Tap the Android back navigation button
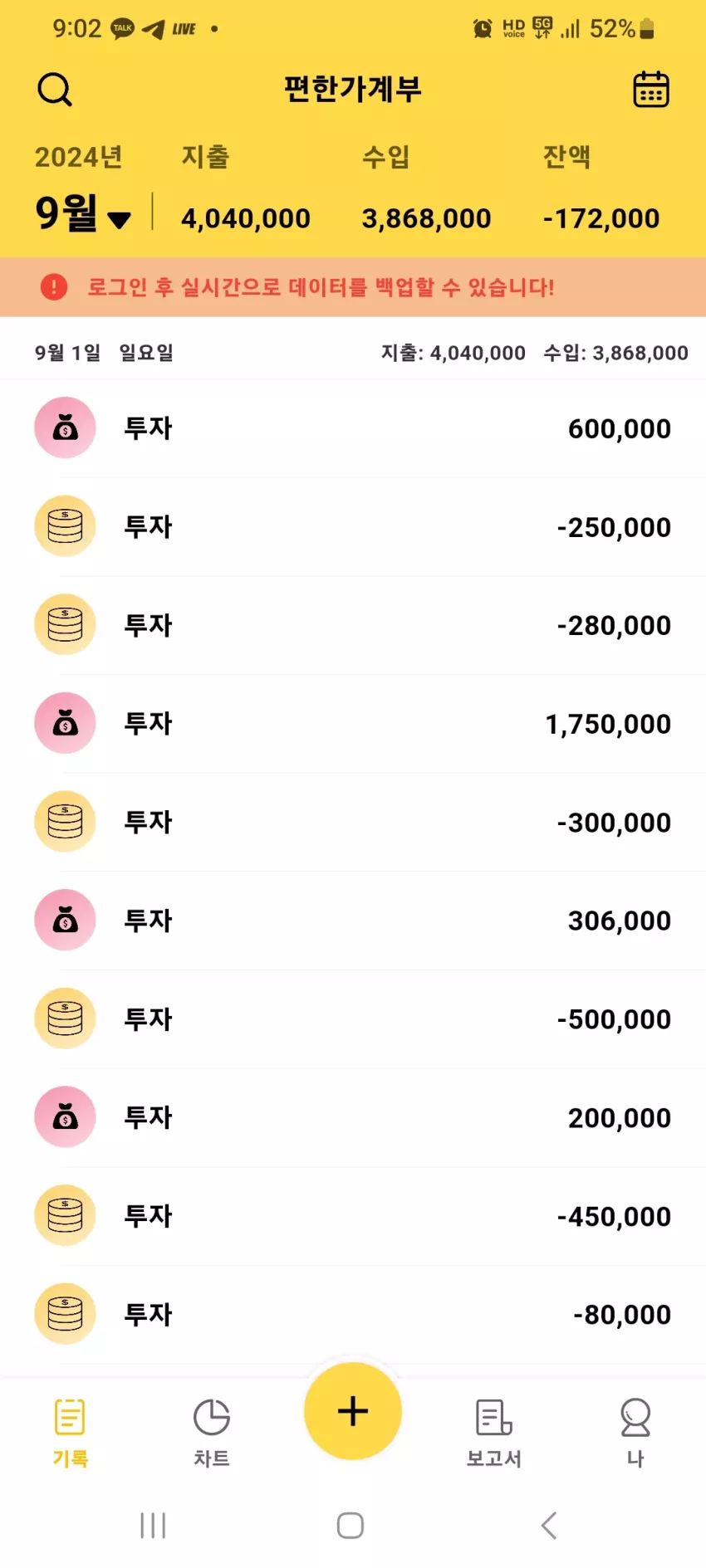The width and height of the screenshot is (706, 1568). (x=548, y=1525)
